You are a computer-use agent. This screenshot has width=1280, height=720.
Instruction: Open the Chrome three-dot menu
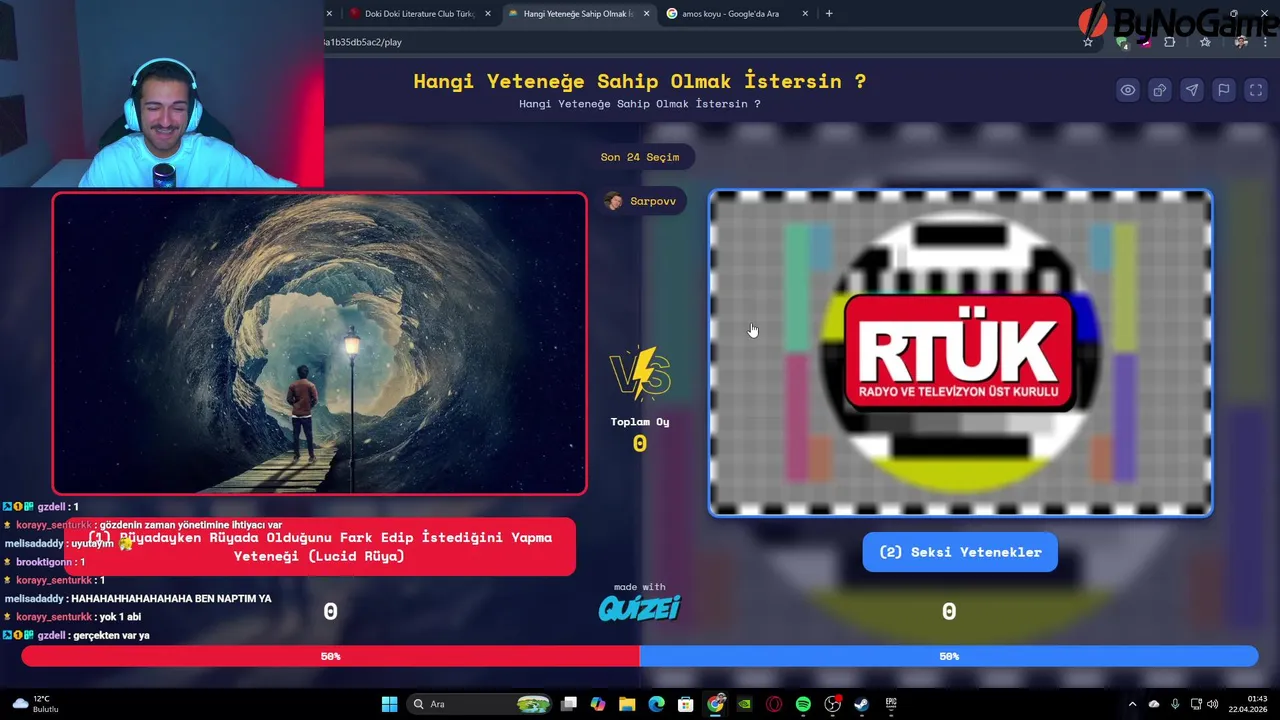click(x=1266, y=42)
